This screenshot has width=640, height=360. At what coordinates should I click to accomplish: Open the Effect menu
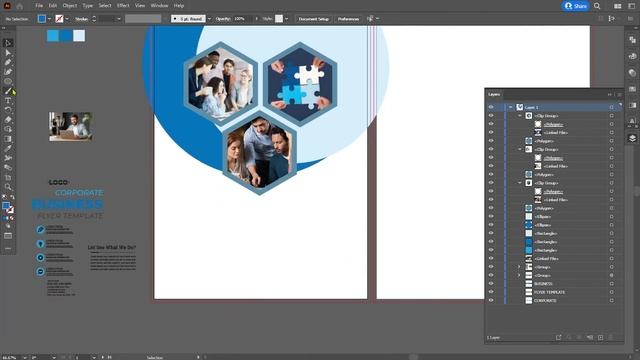(123, 6)
